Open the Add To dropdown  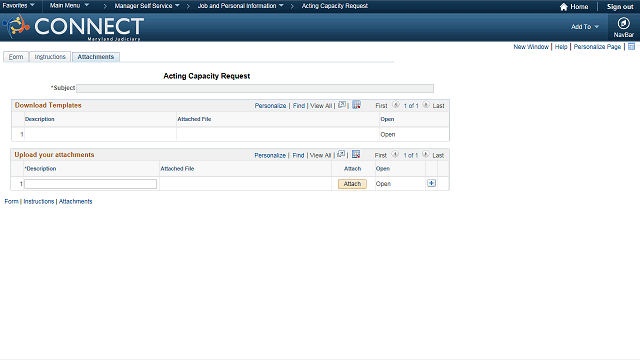click(x=585, y=27)
